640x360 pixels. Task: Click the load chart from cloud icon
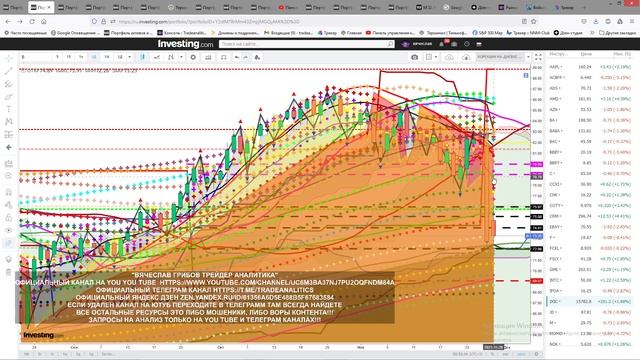click(466, 57)
